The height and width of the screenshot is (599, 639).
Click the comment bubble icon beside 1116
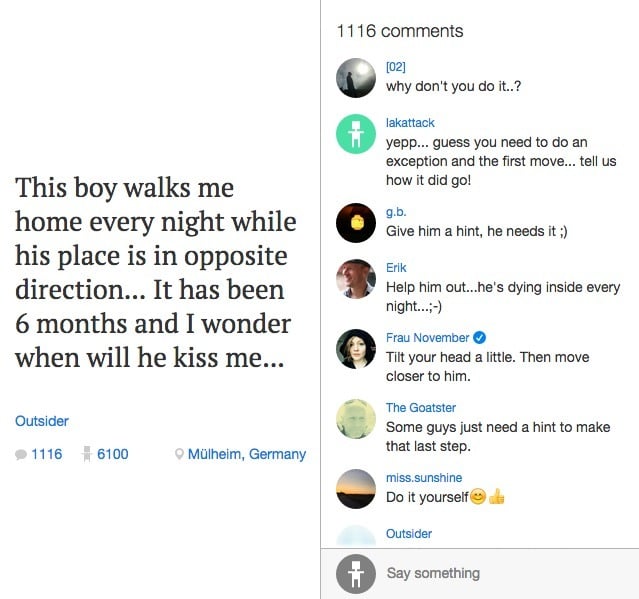pyautogui.click(x=21, y=455)
